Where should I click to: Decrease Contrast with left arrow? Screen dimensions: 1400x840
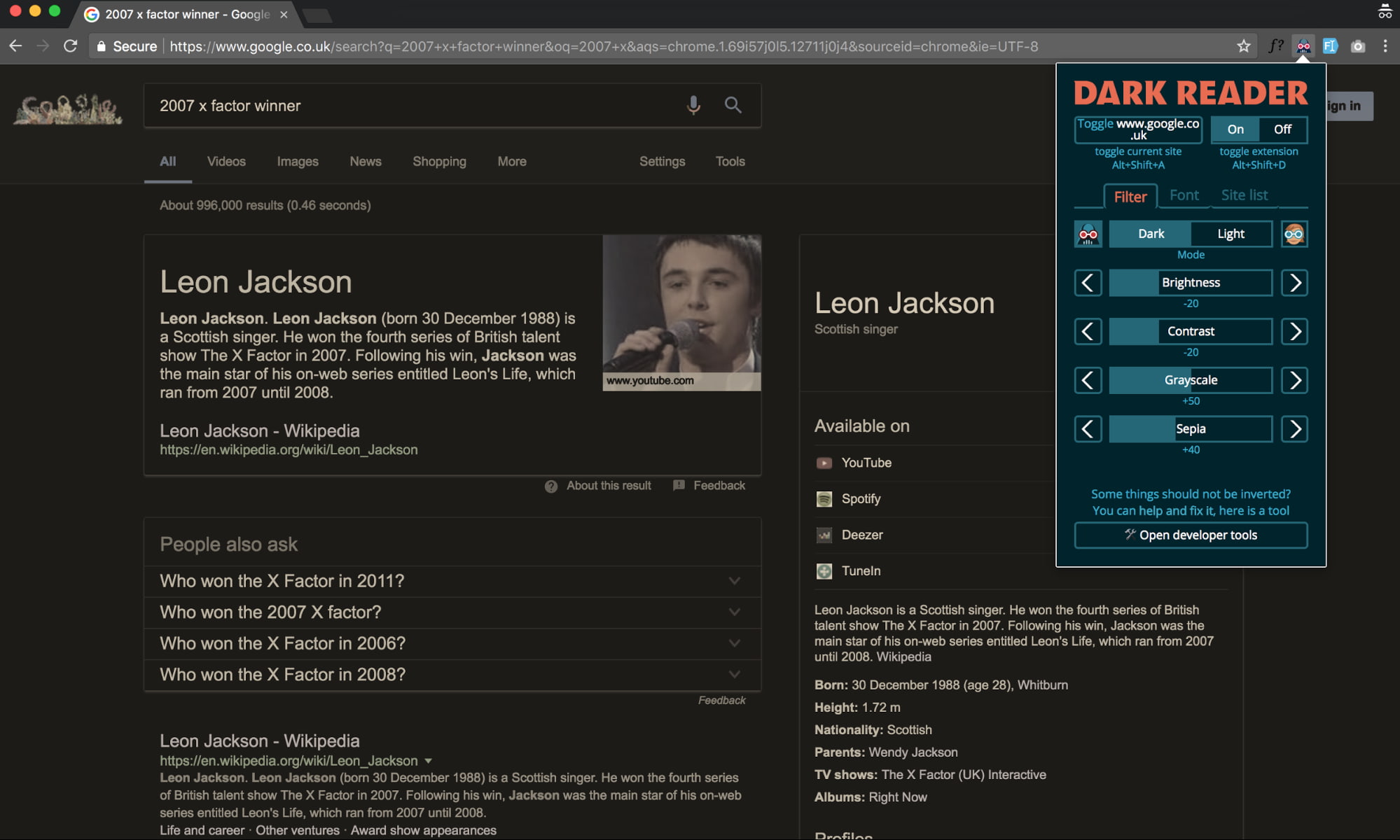[1088, 332]
